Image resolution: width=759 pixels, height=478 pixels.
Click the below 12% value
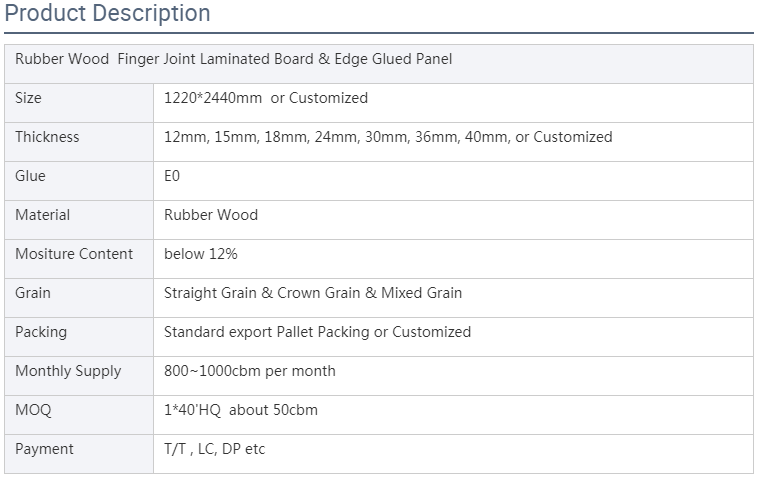tap(200, 254)
